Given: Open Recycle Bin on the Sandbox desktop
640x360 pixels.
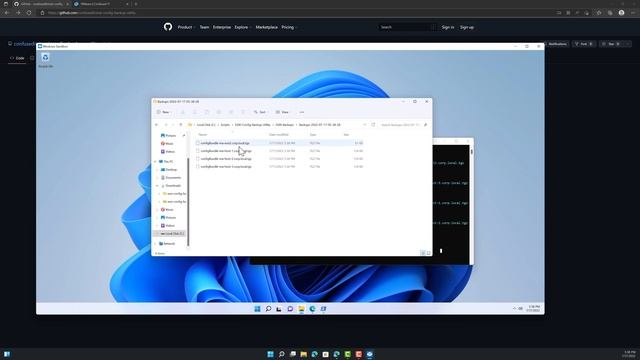Looking at the screenshot, I should pos(45,60).
